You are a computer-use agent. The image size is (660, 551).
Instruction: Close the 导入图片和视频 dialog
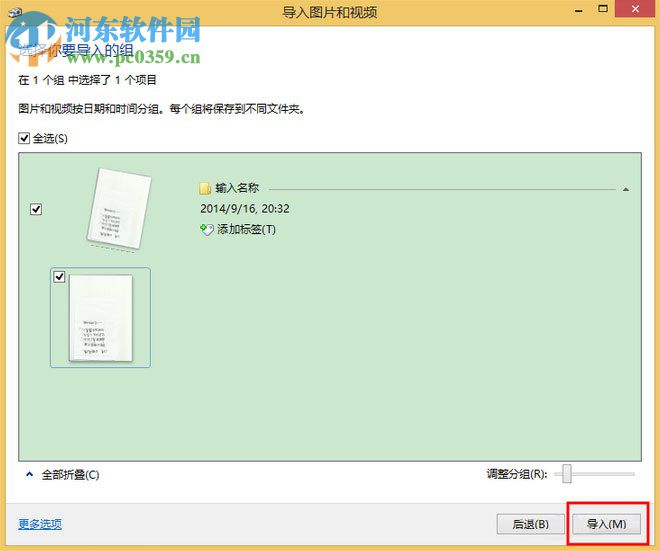pyautogui.click(x=635, y=8)
